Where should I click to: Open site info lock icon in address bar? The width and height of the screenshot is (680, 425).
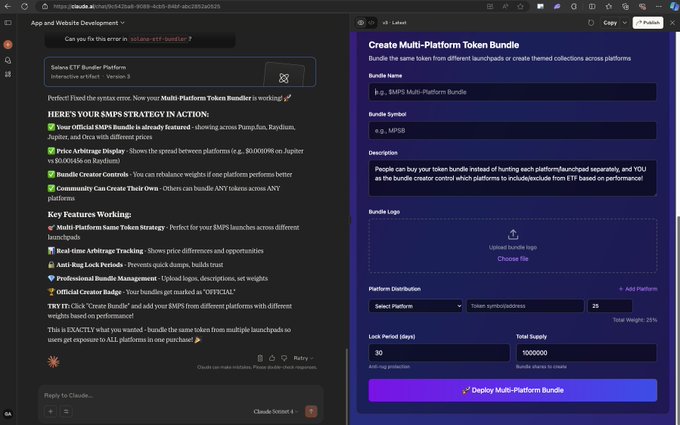45,7
